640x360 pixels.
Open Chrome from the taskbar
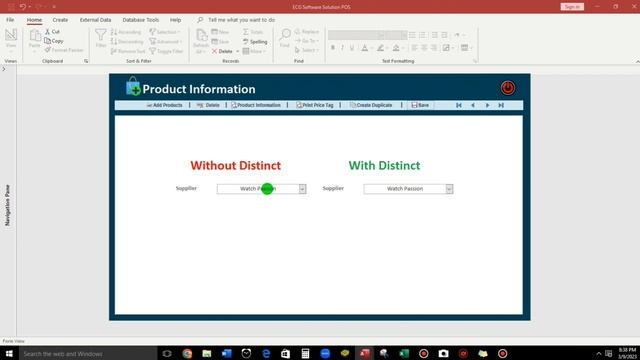(x=187, y=353)
